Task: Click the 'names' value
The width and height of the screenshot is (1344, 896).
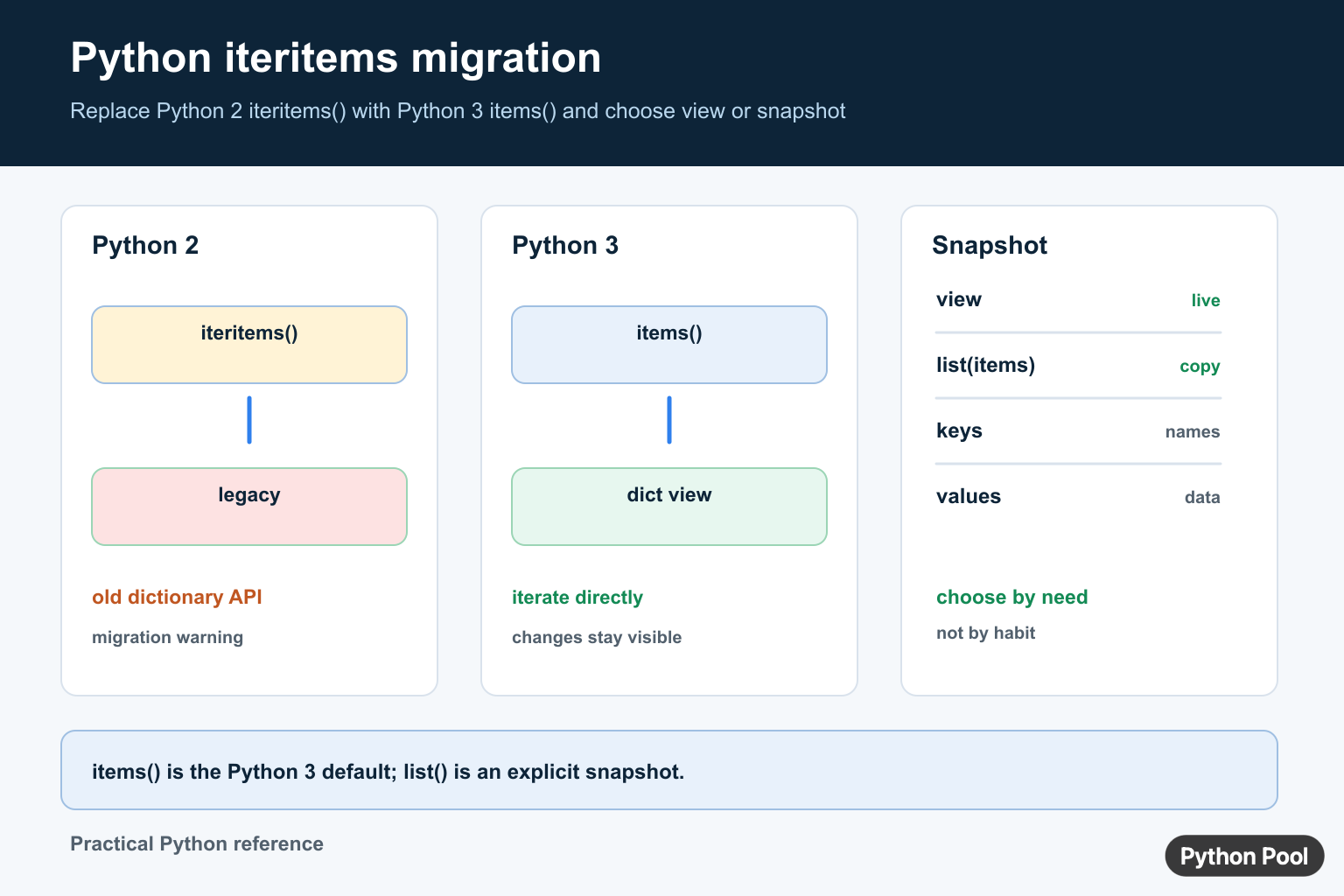Action: pyautogui.click(x=1193, y=431)
